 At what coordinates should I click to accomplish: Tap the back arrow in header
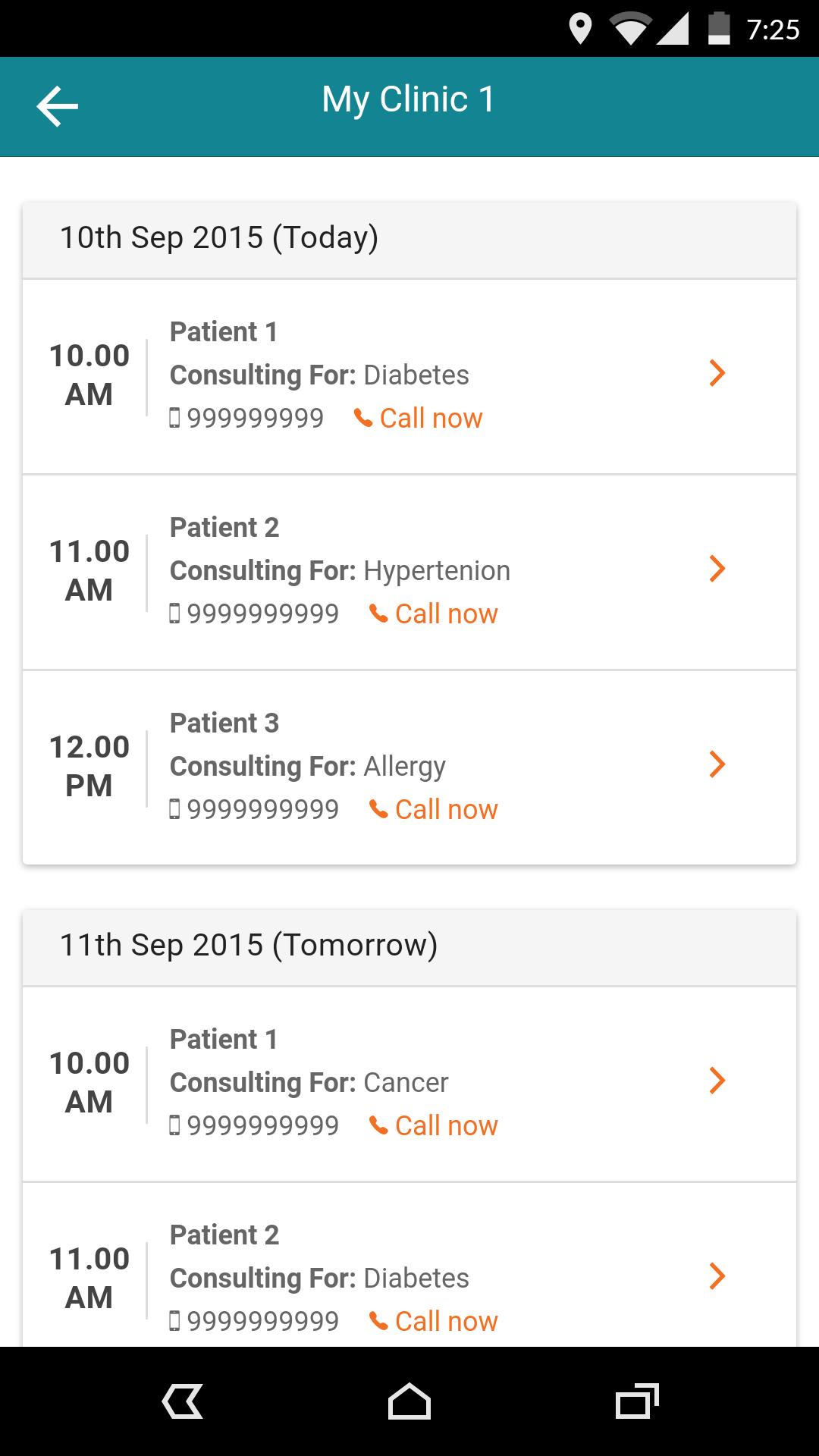(x=58, y=106)
